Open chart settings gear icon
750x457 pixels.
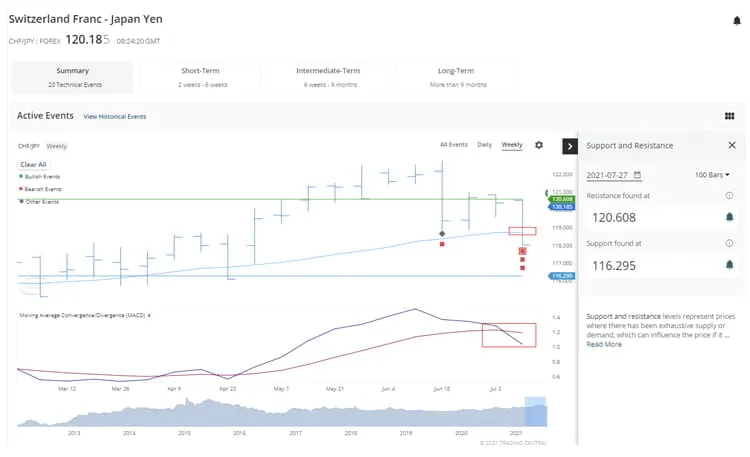[539, 145]
